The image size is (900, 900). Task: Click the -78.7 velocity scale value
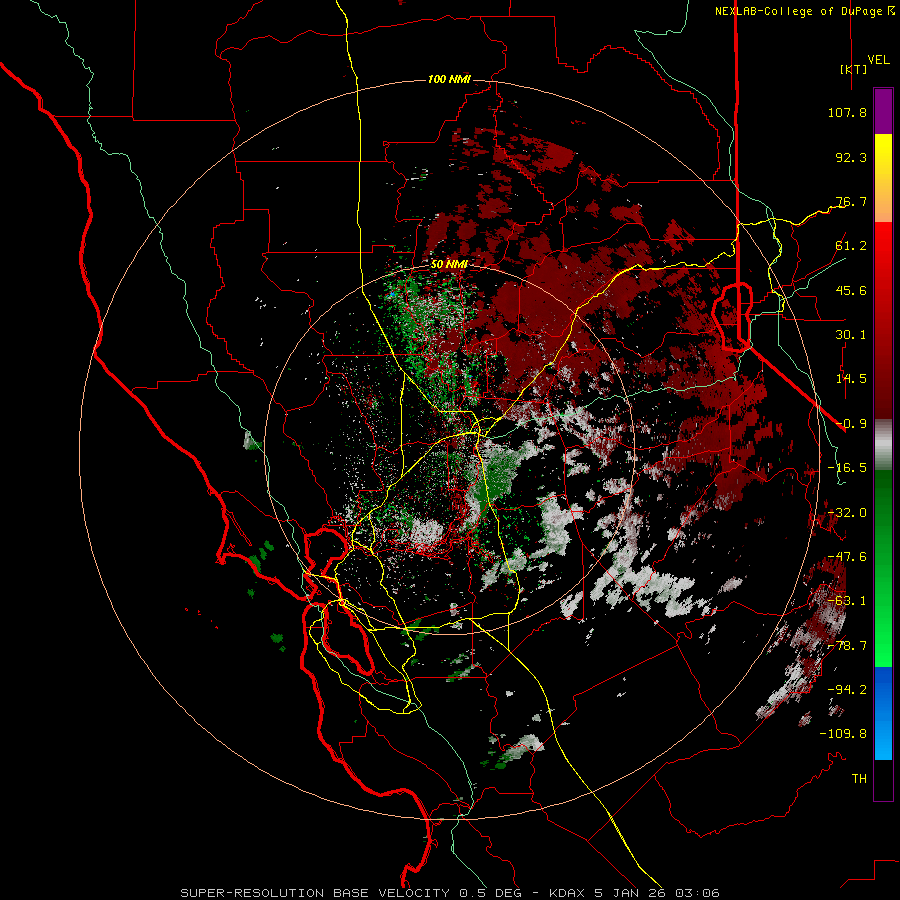coord(847,646)
